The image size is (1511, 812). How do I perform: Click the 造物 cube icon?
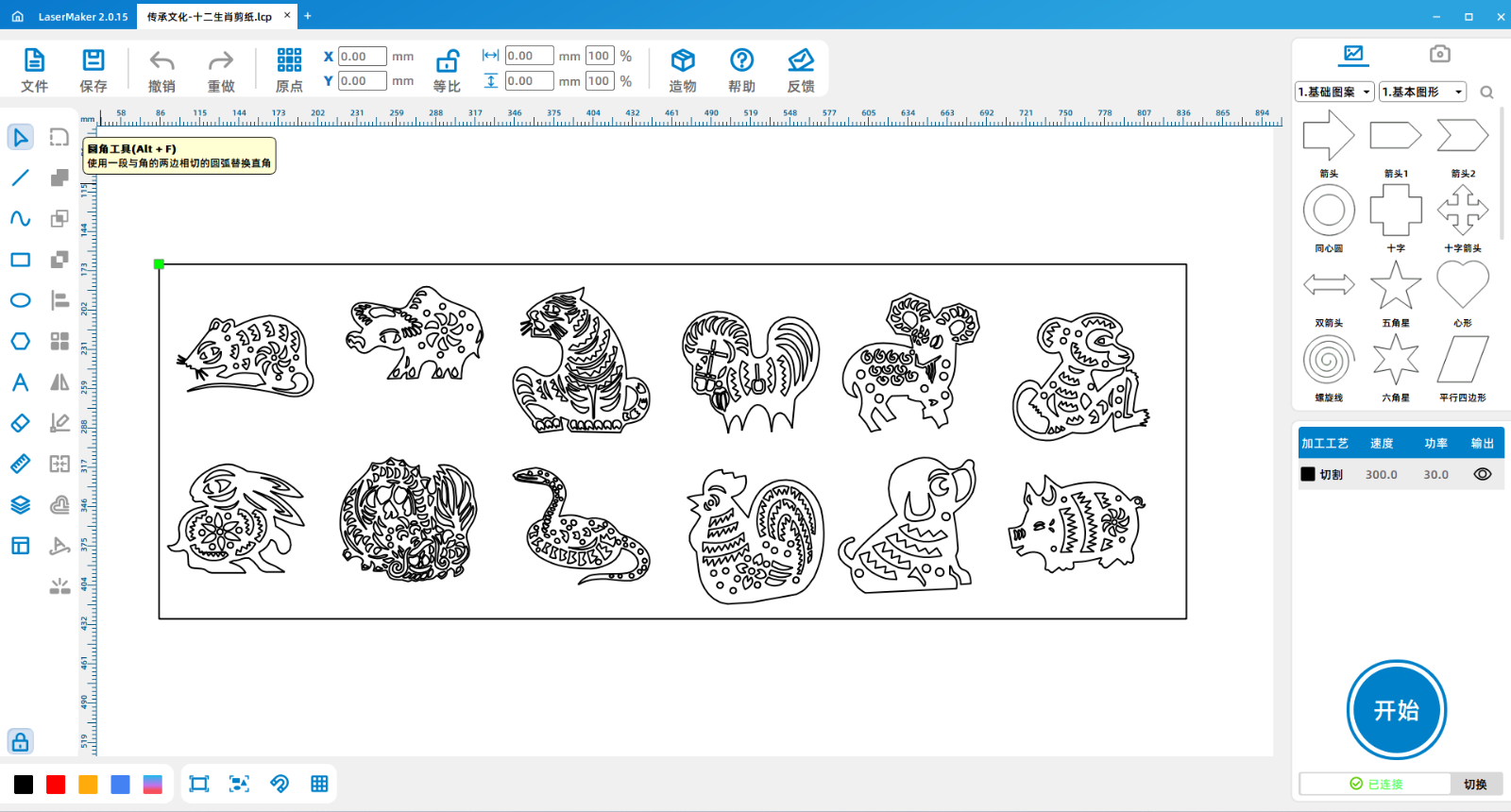(x=682, y=61)
